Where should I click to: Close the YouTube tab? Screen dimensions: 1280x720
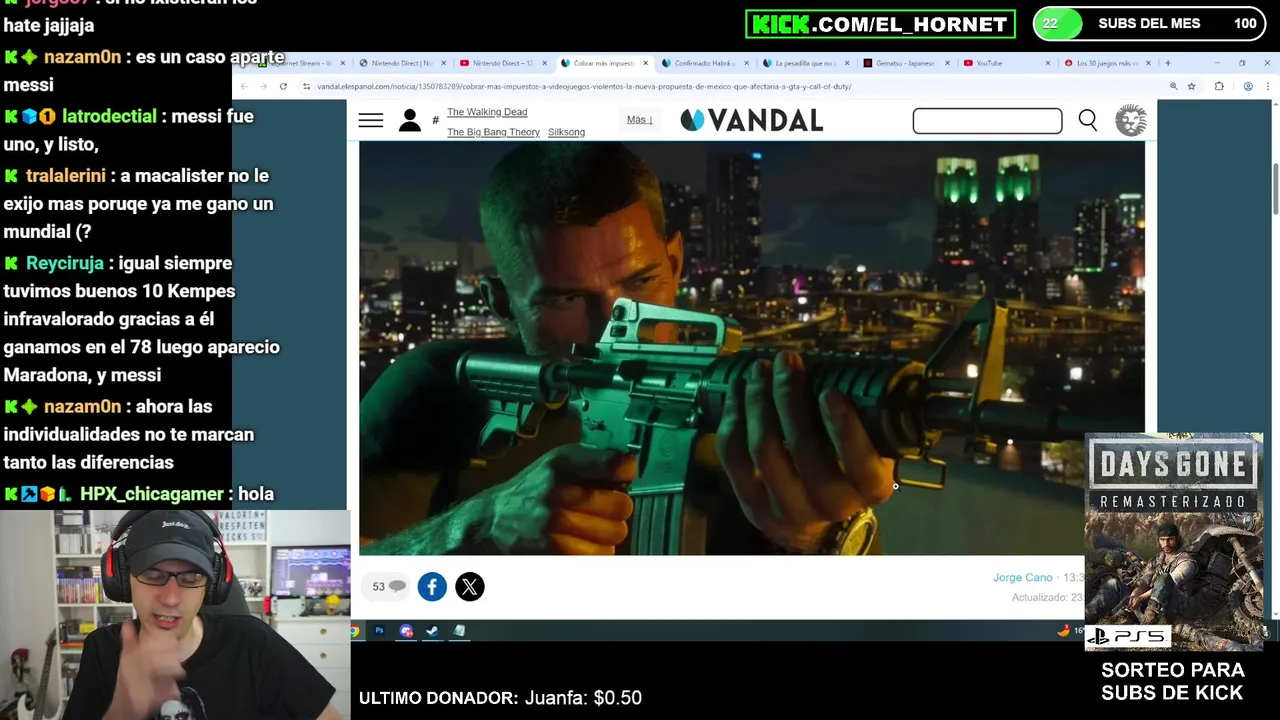(1048, 63)
